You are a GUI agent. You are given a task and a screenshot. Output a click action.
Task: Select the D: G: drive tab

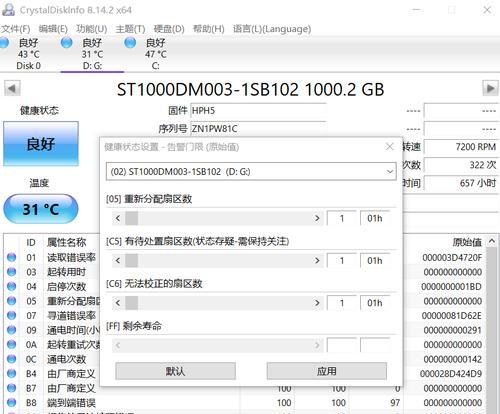point(92,54)
